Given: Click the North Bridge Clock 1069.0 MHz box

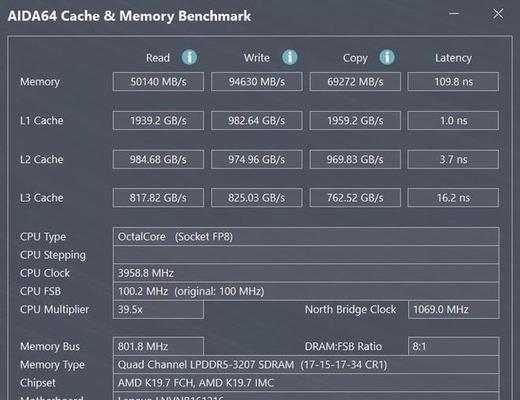Looking at the screenshot, I should (x=453, y=310).
